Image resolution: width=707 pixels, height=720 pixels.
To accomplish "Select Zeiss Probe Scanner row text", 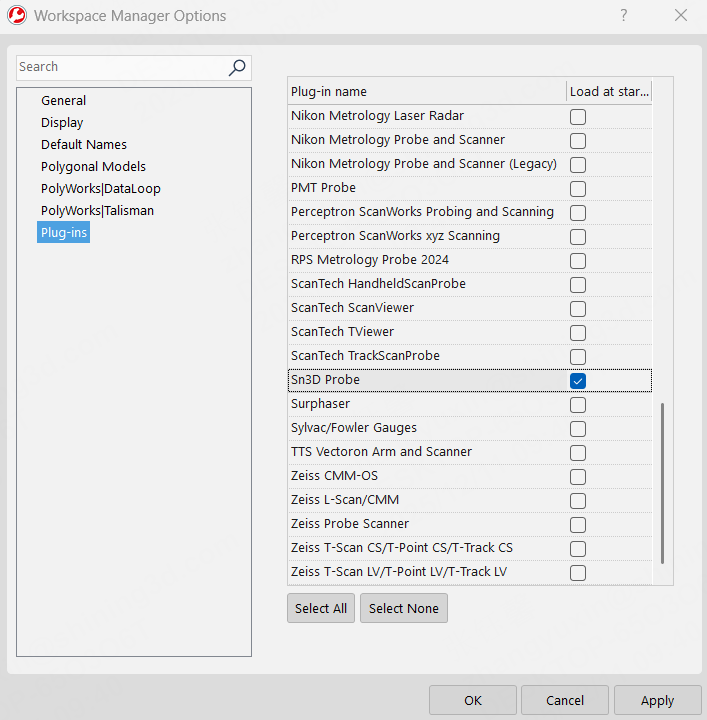I will click(350, 524).
